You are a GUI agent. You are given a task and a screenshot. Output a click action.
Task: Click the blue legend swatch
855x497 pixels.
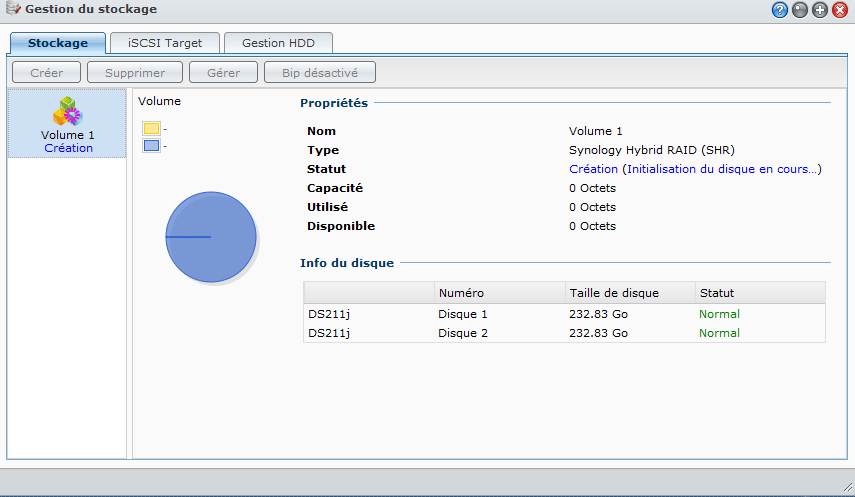pos(151,146)
